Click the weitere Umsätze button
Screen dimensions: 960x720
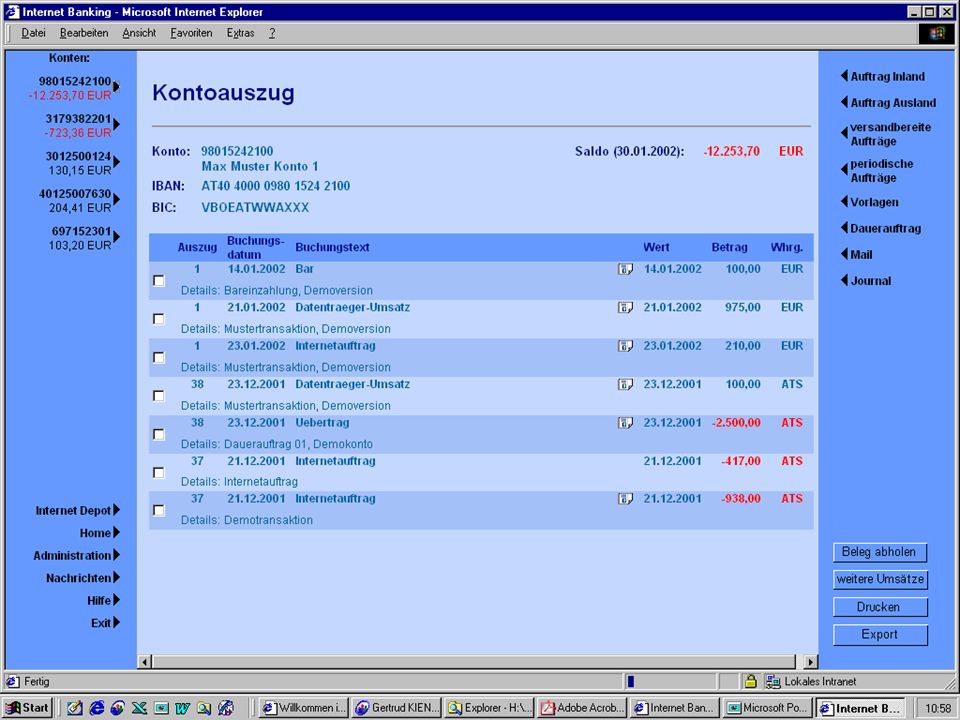pos(880,579)
